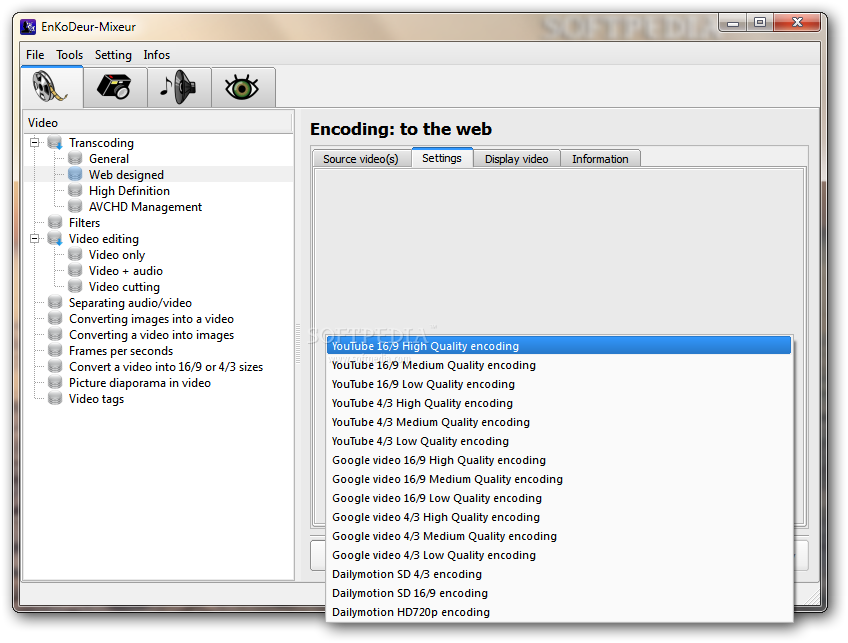Click the database icon beside High Definition

coord(75,190)
